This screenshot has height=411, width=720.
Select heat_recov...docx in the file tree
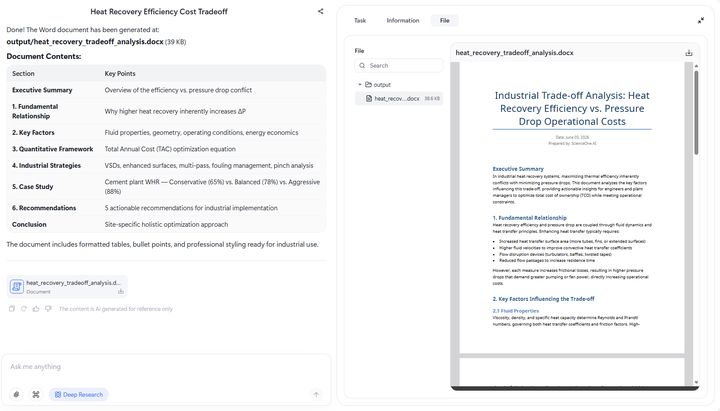click(x=399, y=98)
